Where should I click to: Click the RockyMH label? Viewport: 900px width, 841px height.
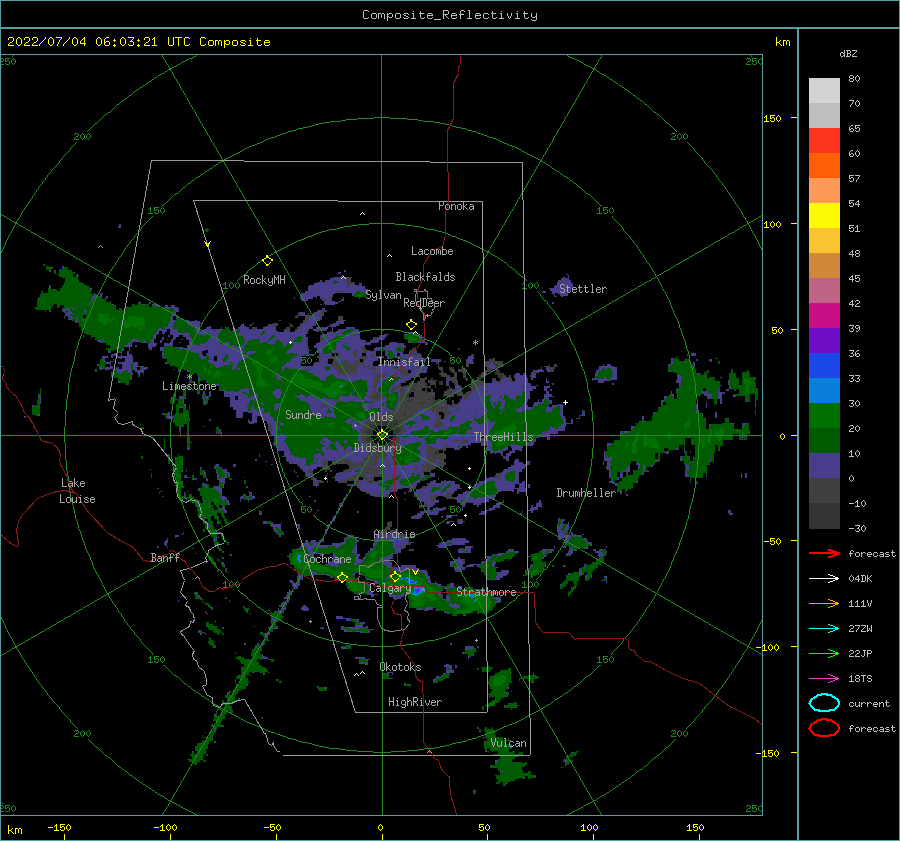coord(264,280)
